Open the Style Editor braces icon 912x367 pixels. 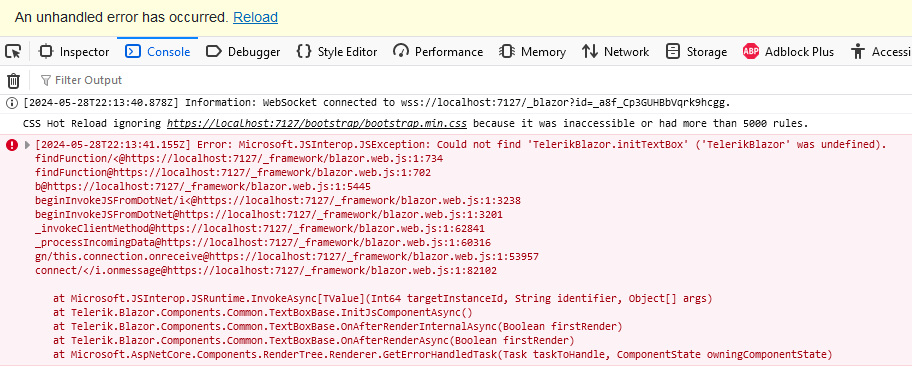point(304,52)
